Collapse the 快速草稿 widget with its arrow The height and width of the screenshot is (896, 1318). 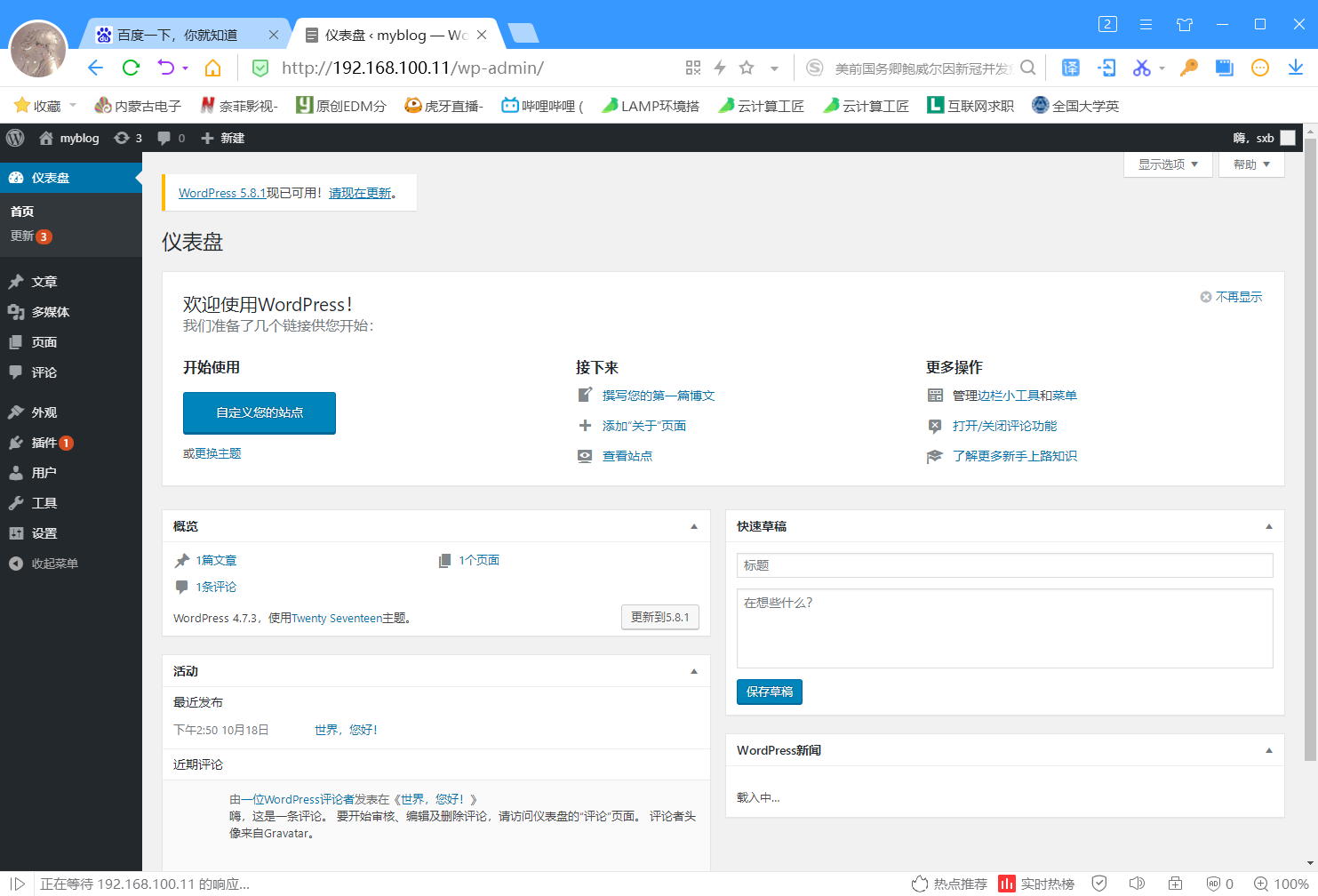coord(1269,526)
